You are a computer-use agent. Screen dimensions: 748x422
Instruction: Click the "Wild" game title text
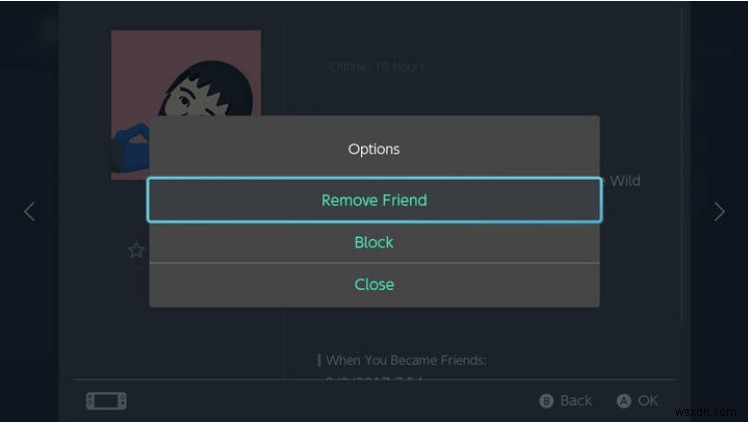click(x=624, y=181)
